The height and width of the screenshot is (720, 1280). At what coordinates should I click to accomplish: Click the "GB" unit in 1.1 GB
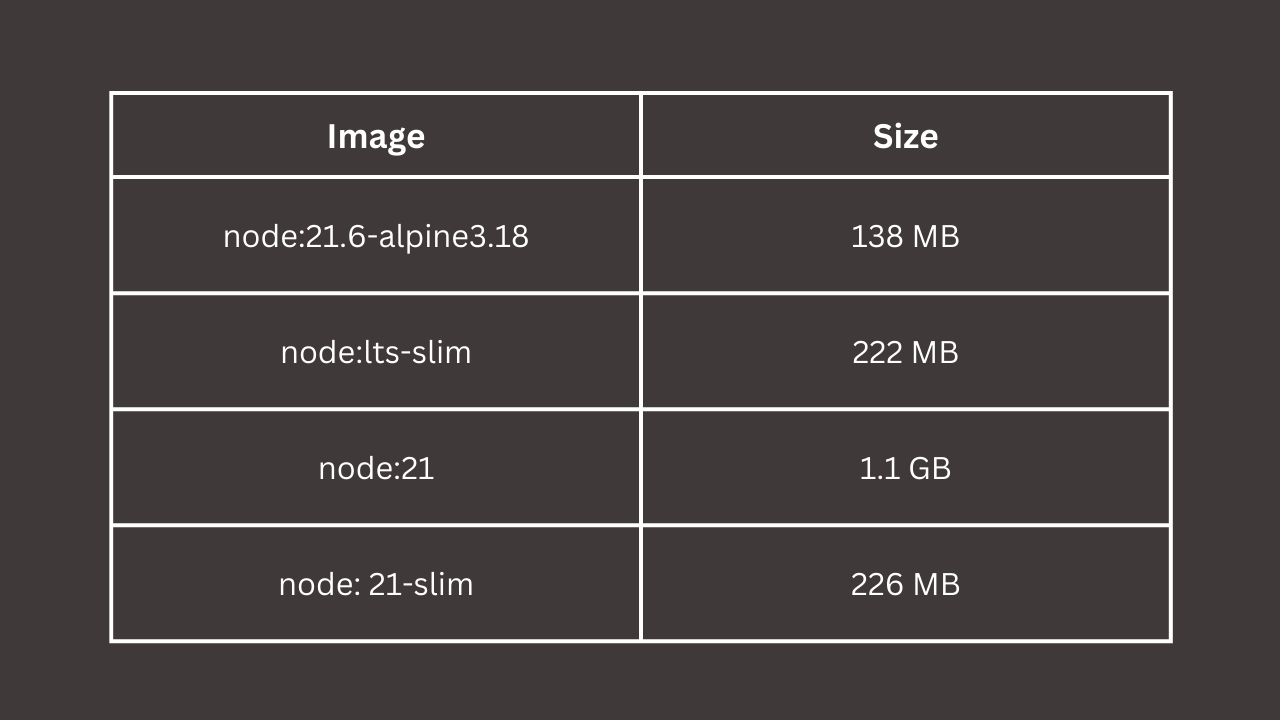point(930,468)
